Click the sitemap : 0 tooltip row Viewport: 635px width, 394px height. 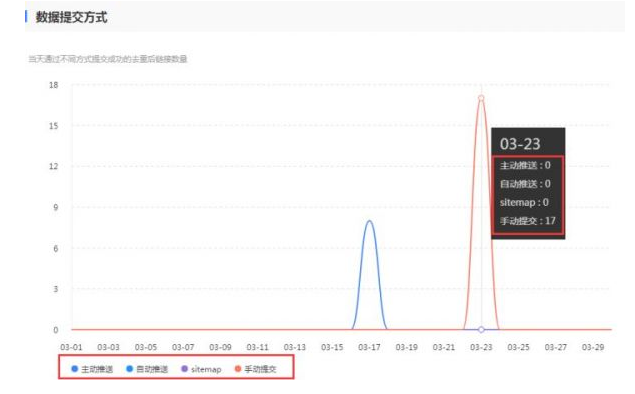(x=524, y=202)
